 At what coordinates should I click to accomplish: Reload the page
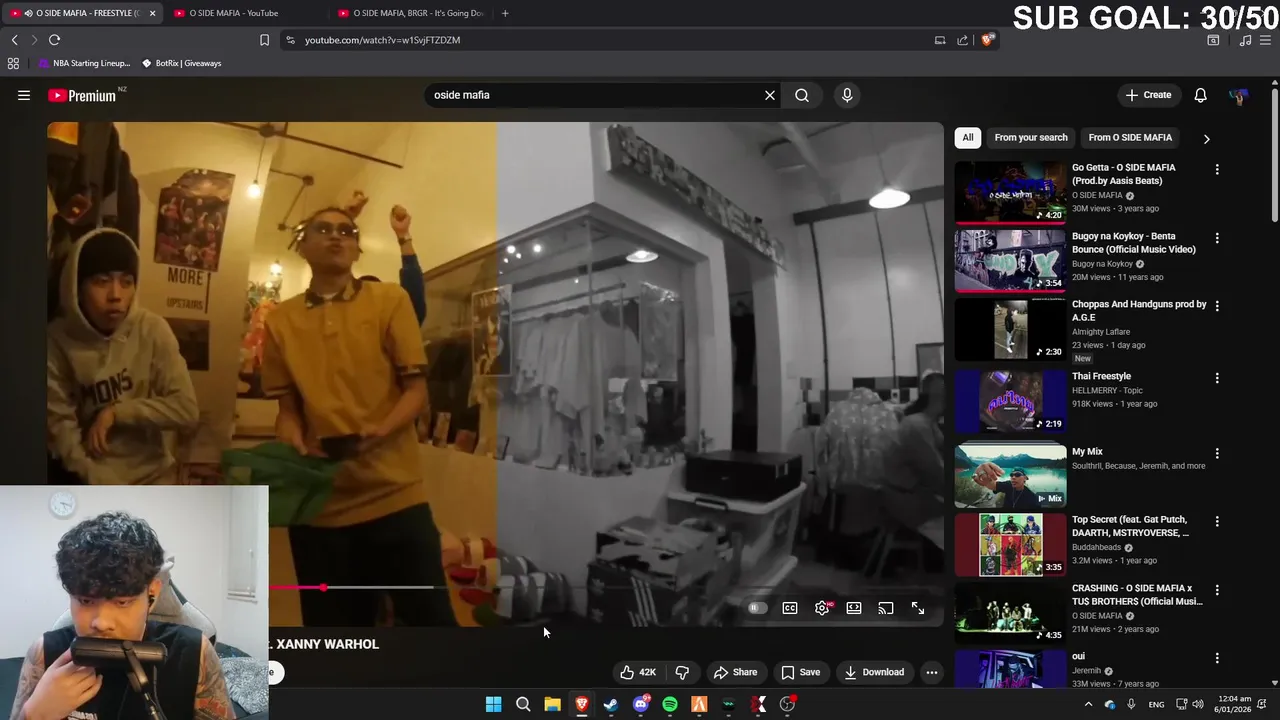coord(55,40)
